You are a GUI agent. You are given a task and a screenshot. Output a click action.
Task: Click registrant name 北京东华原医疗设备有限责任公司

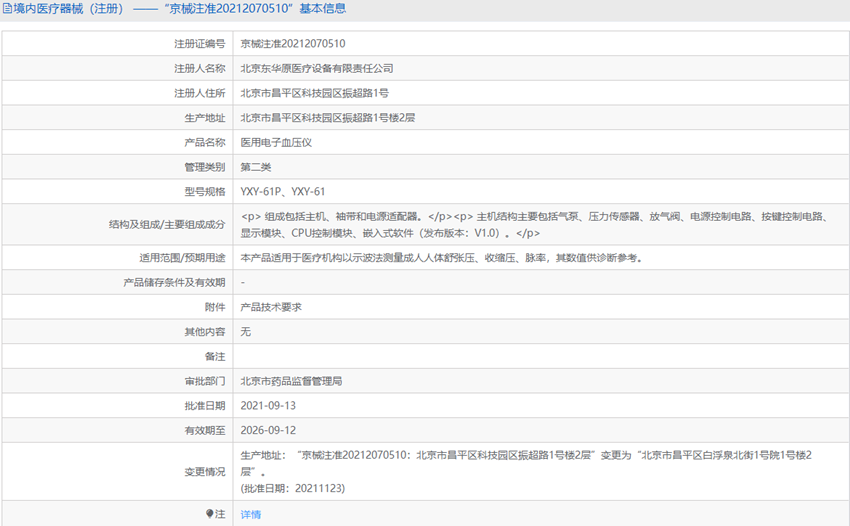[317, 68]
